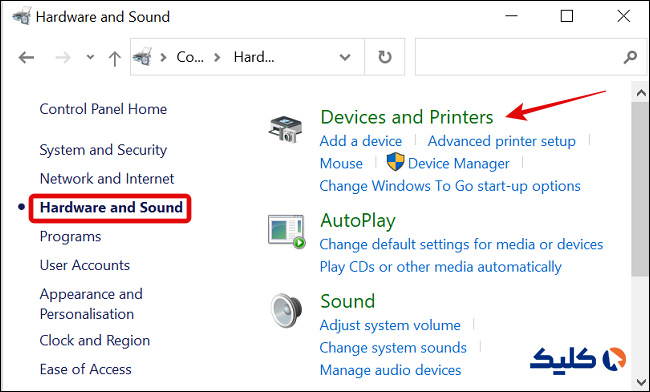Close the Hardware and Sound window

(623, 16)
